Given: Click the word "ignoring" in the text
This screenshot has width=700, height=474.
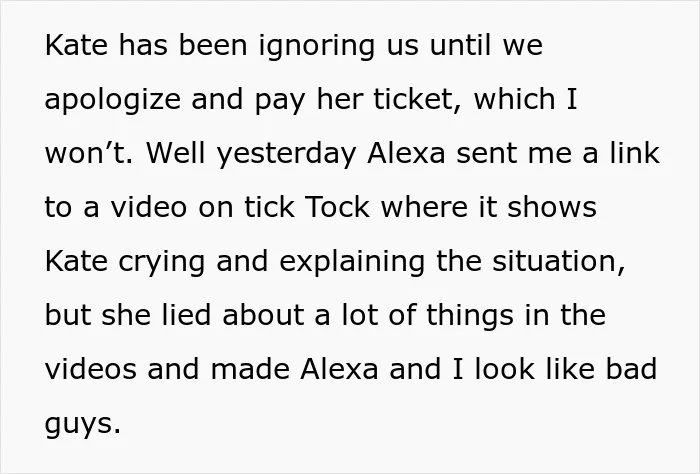Looking at the screenshot, I should 317,48.
